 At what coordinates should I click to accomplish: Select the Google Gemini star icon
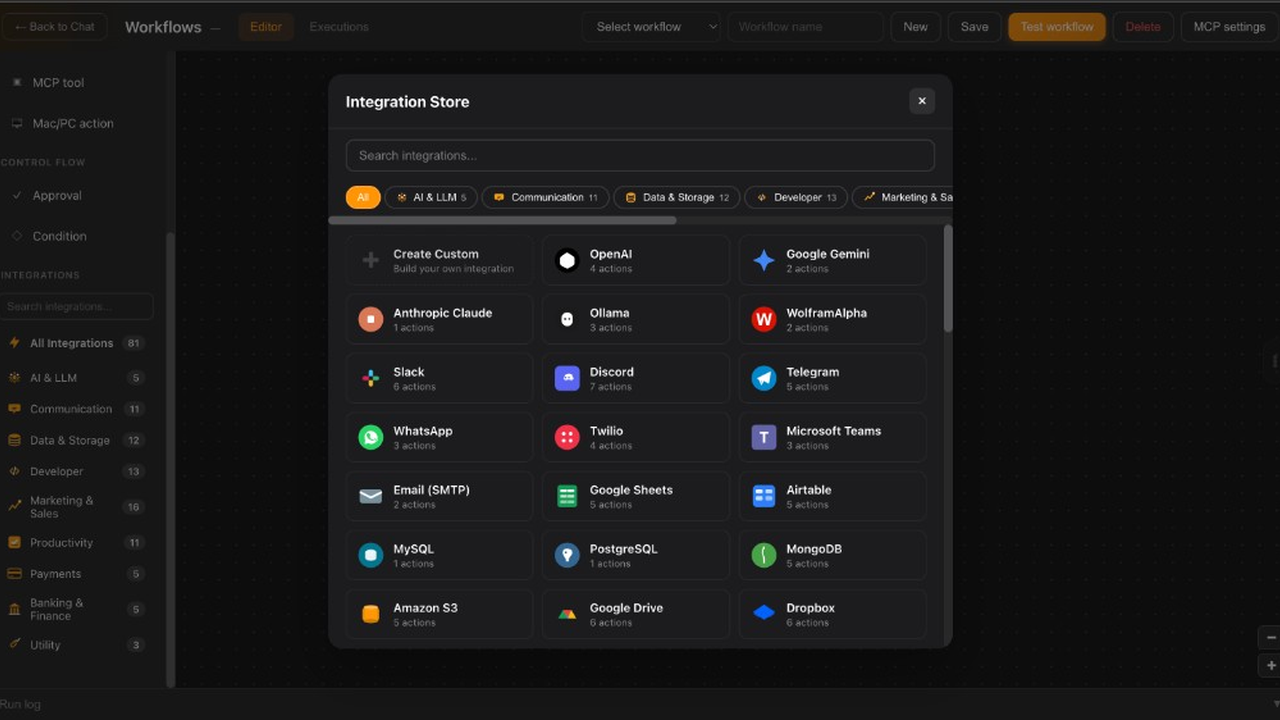(x=764, y=261)
